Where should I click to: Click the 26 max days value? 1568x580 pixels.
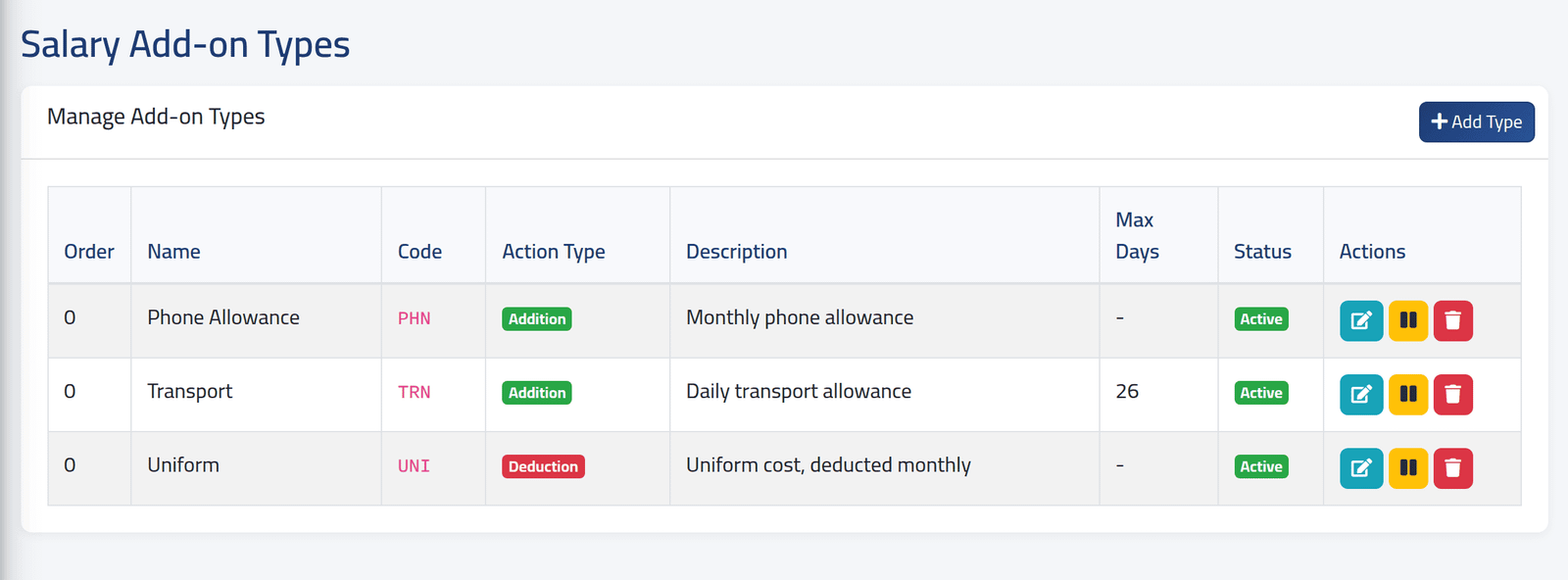1127,391
